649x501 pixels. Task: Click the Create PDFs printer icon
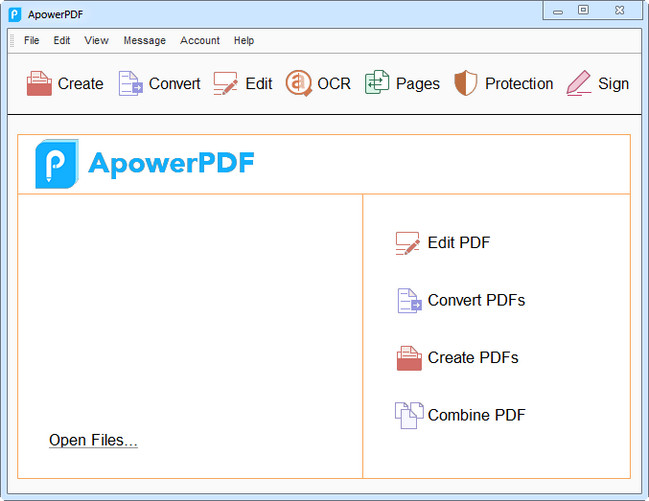pos(409,358)
